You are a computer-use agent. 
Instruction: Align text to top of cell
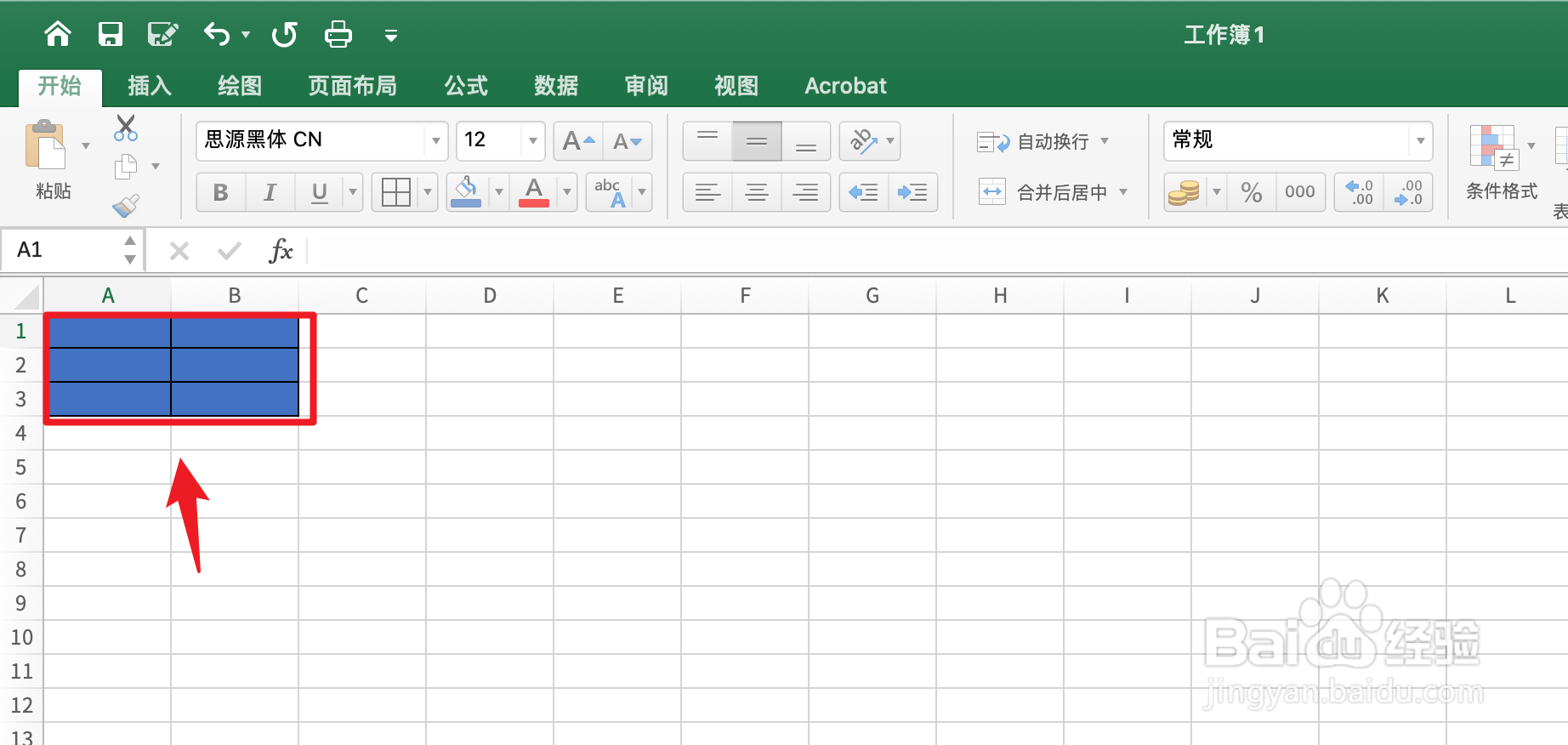(x=707, y=141)
